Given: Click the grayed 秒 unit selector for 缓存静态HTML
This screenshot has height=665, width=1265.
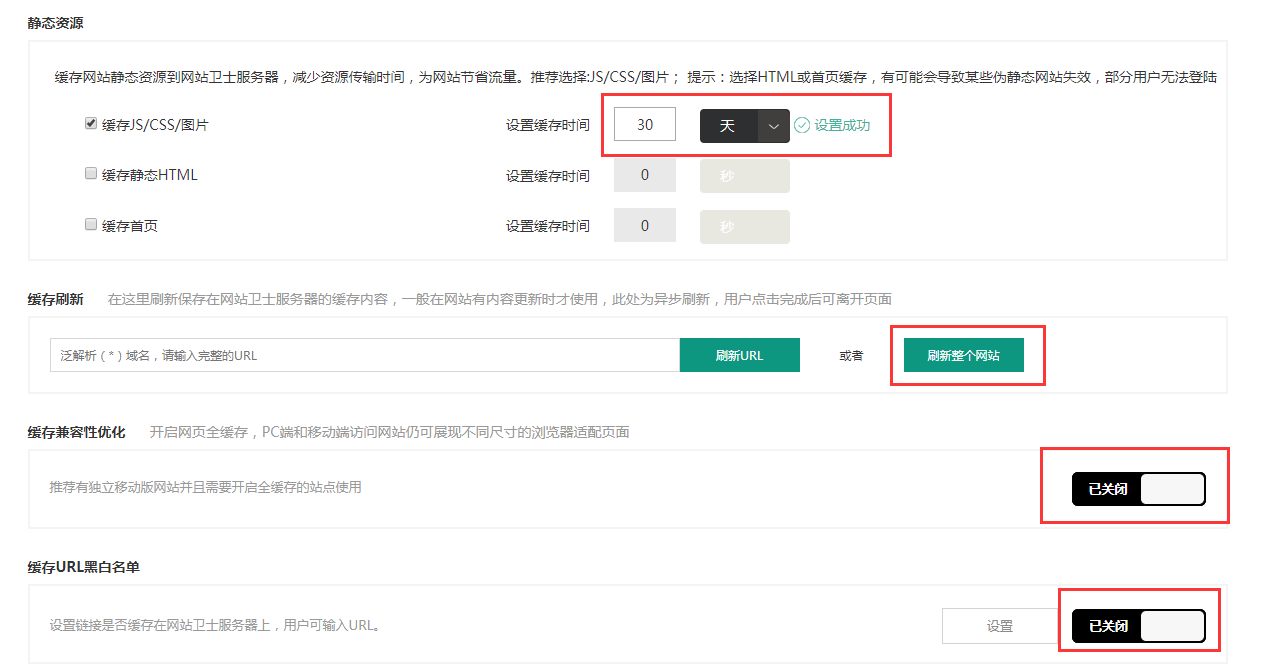Looking at the screenshot, I should tap(744, 175).
